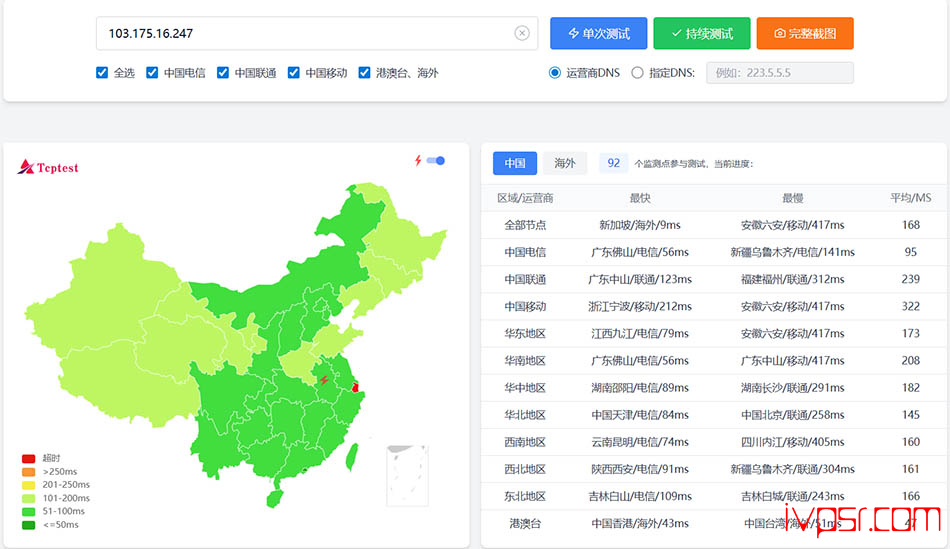Click the 中国移动 row label in table
Screen dimensions: 950x549
point(525,307)
